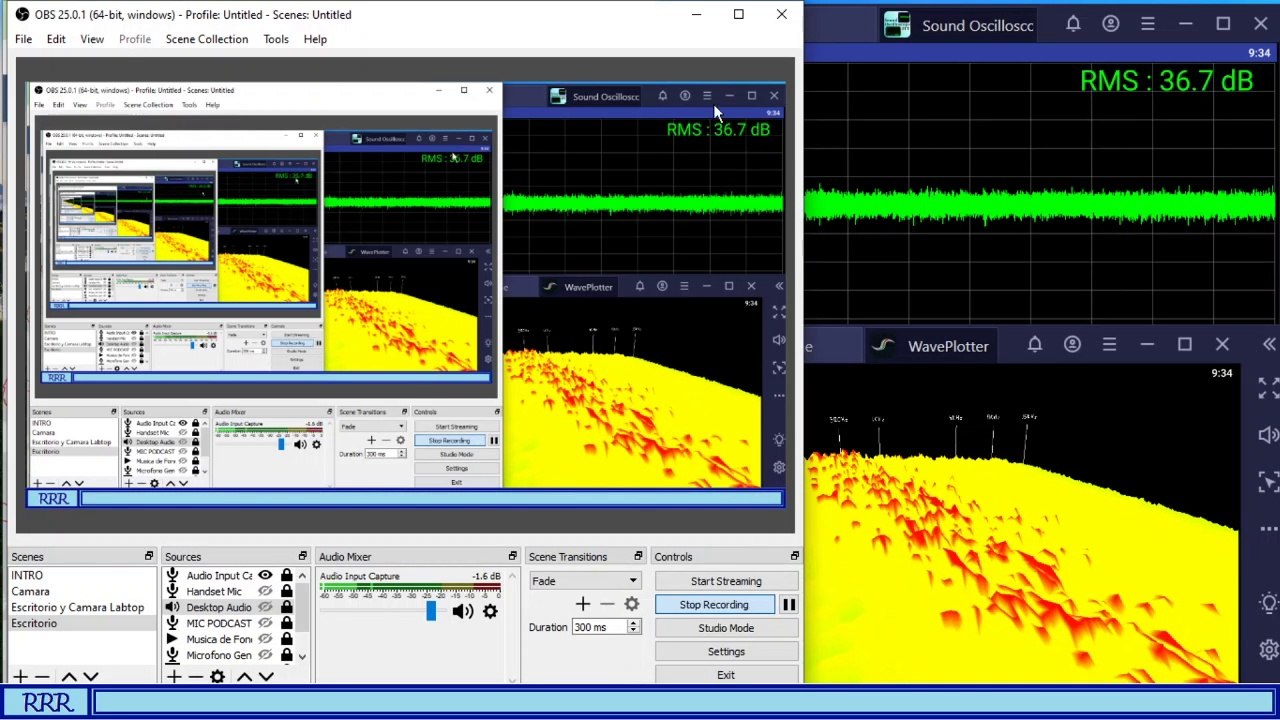Open the Scene Collection menu
Image resolution: width=1280 pixels, height=720 pixels.
click(x=206, y=39)
